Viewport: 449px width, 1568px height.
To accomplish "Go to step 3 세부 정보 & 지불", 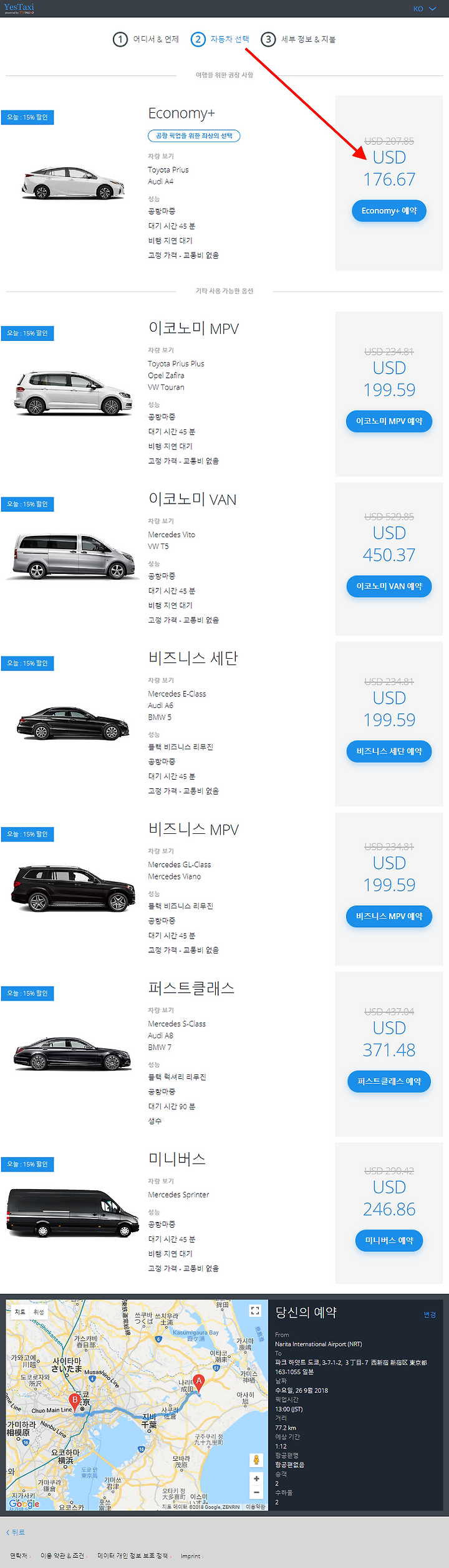I will point(298,39).
